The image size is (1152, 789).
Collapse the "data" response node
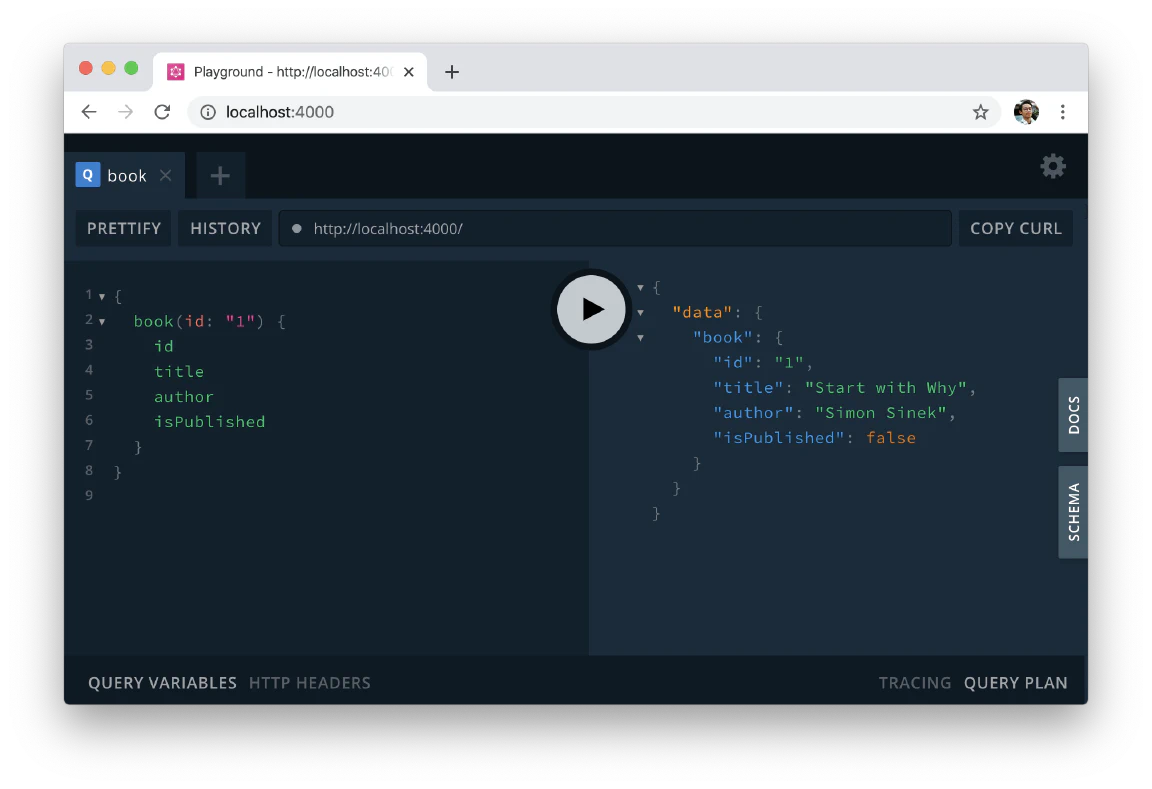pyautogui.click(x=641, y=313)
